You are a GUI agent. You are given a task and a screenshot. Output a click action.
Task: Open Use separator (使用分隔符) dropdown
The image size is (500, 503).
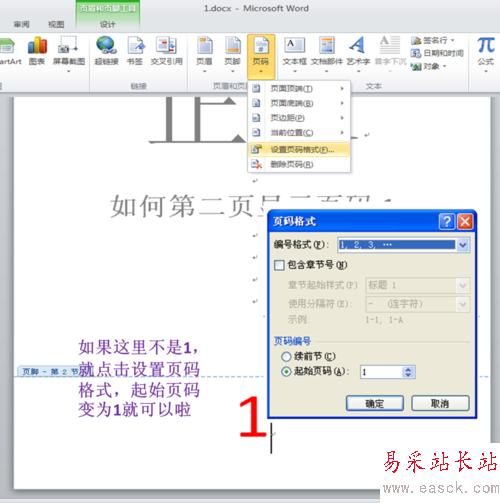click(463, 304)
